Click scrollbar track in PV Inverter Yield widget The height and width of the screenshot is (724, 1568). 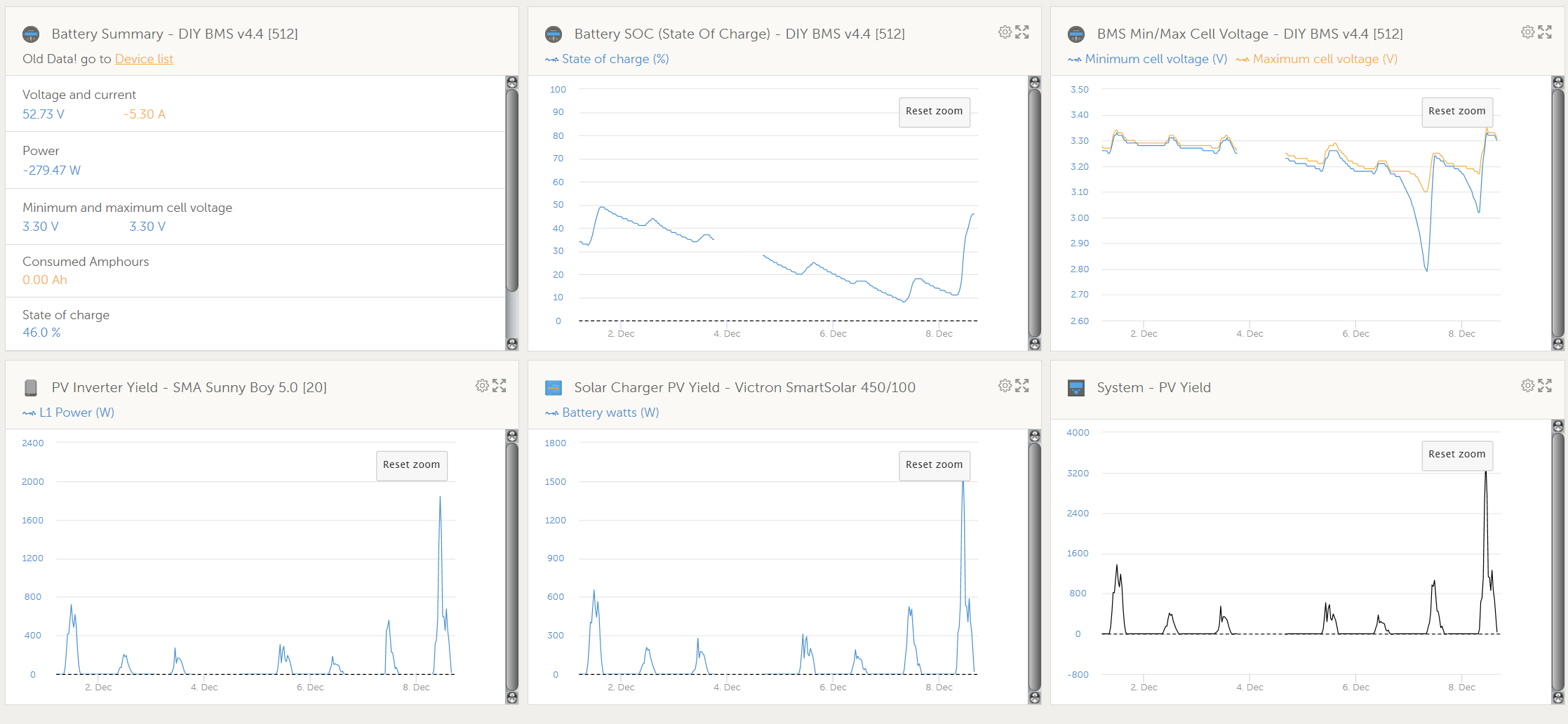(512, 567)
